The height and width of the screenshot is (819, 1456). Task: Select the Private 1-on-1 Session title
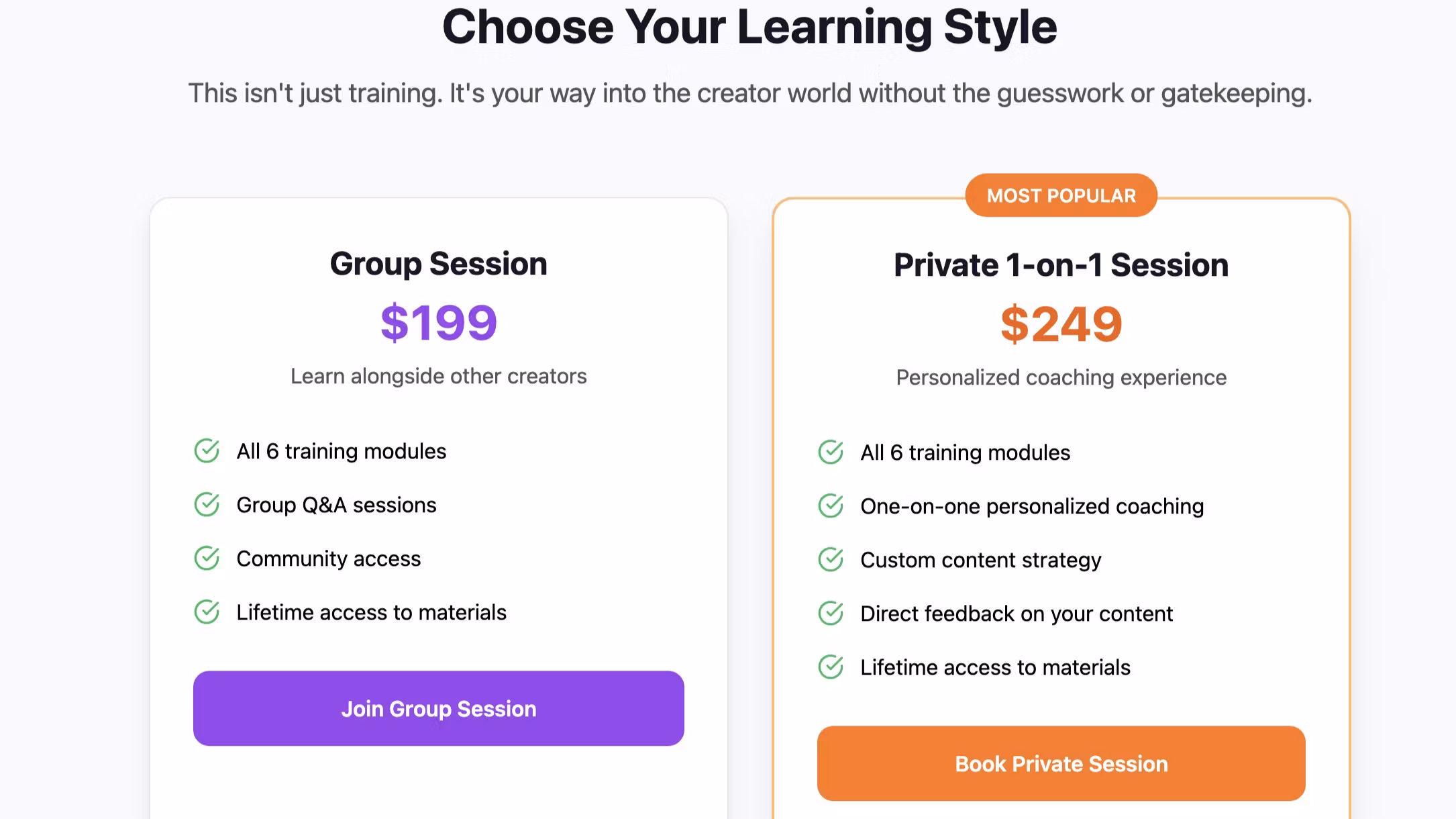pyautogui.click(x=1061, y=265)
